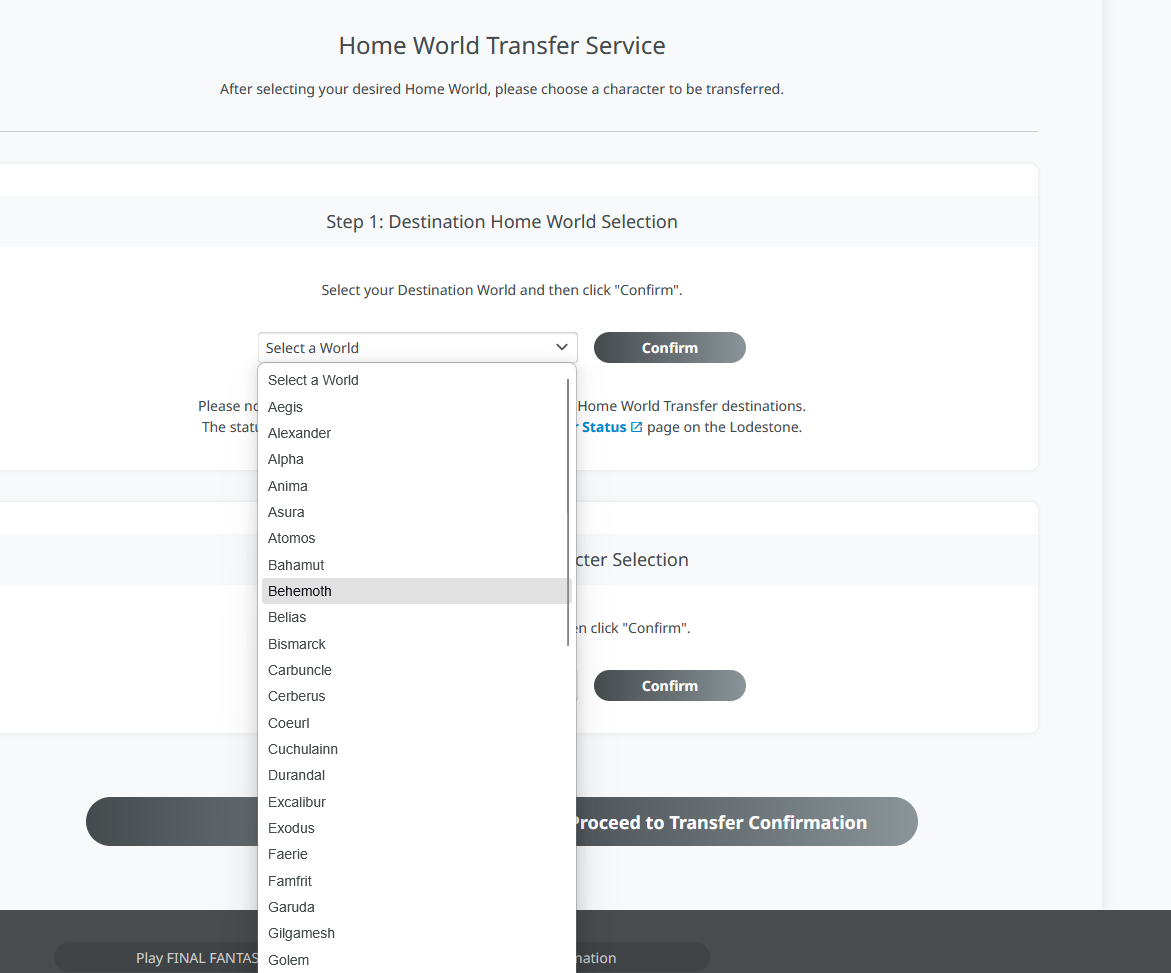
Task: Select Carbuncle from the world list
Action: click(416, 671)
